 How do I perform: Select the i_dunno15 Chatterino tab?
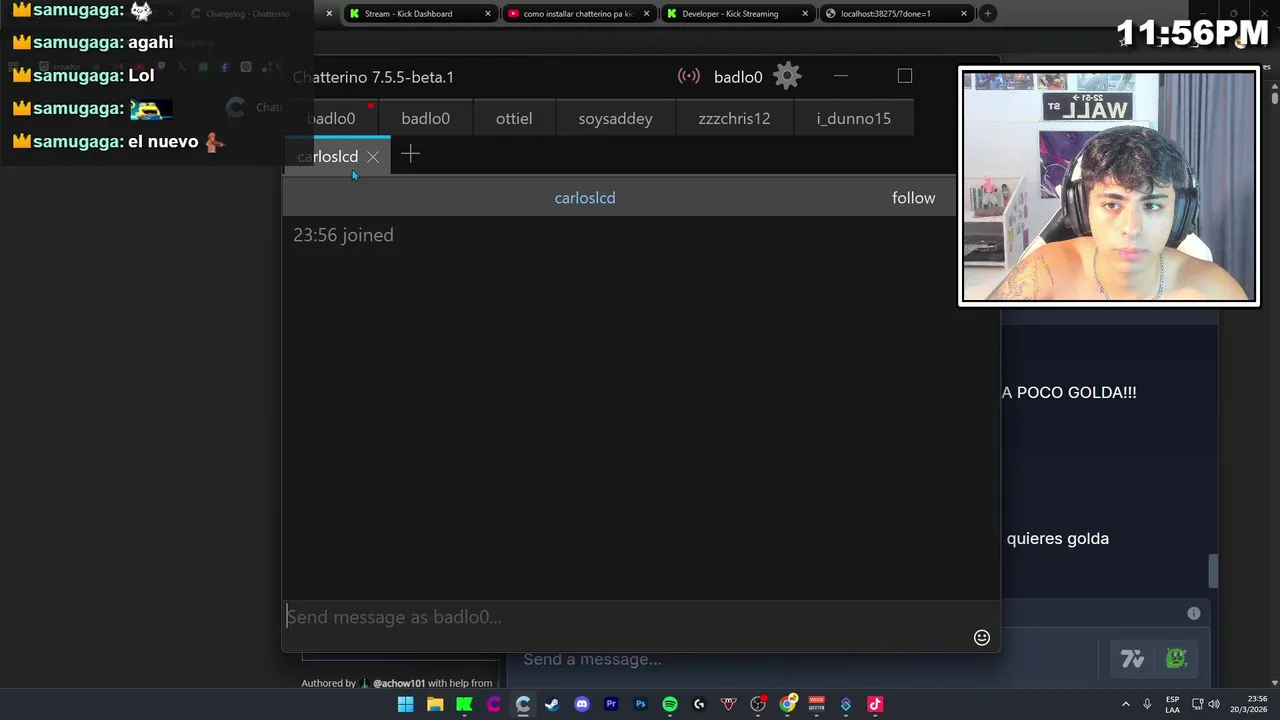[853, 118]
